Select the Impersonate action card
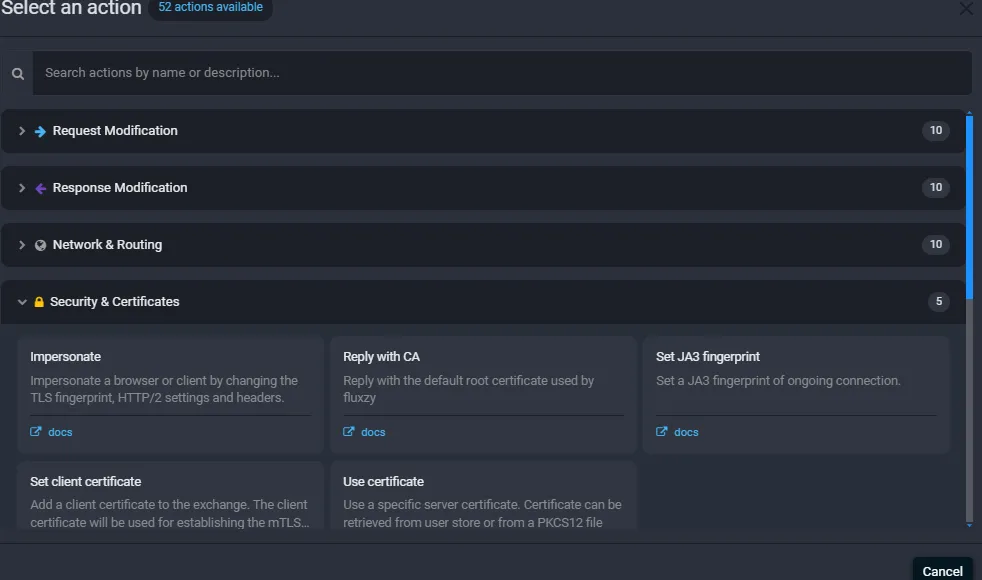The height and width of the screenshot is (580, 982). tap(170, 395)
